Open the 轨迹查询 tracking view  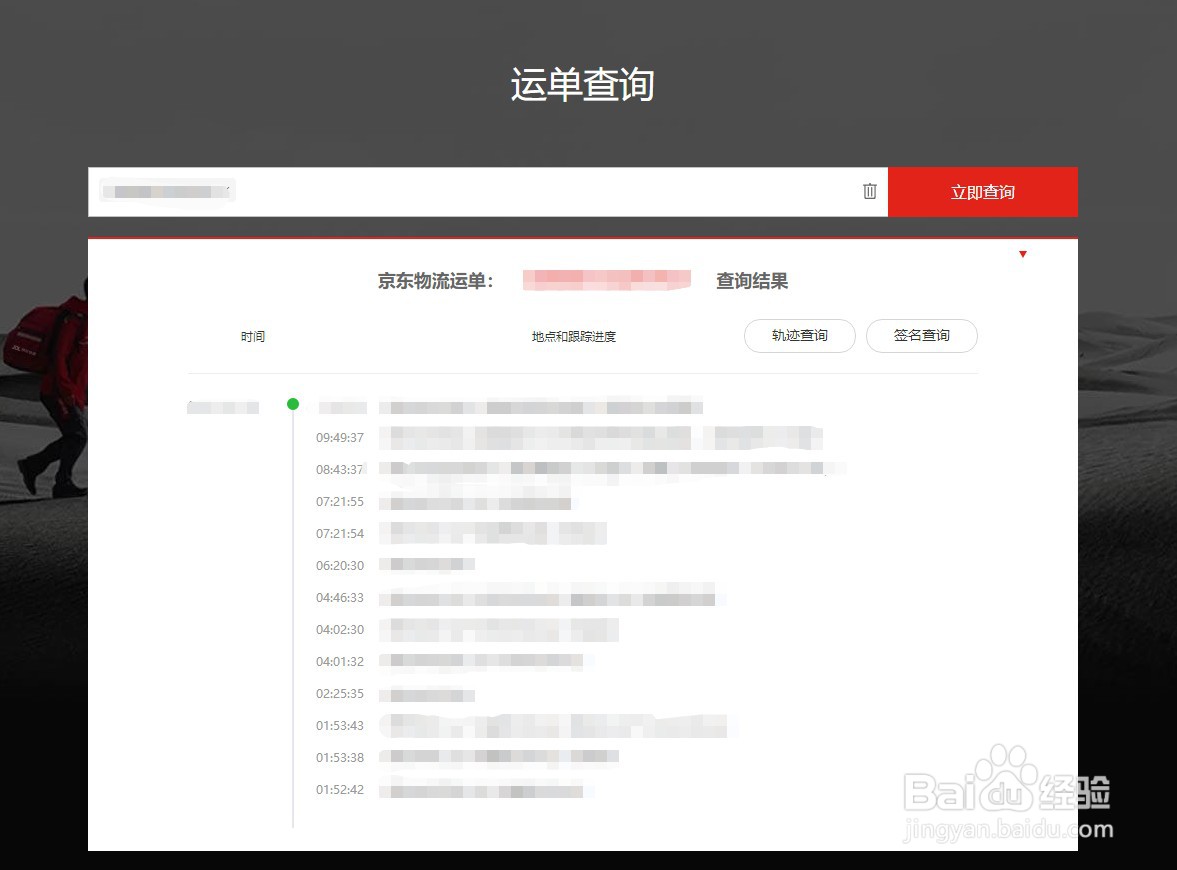[799, 336]
